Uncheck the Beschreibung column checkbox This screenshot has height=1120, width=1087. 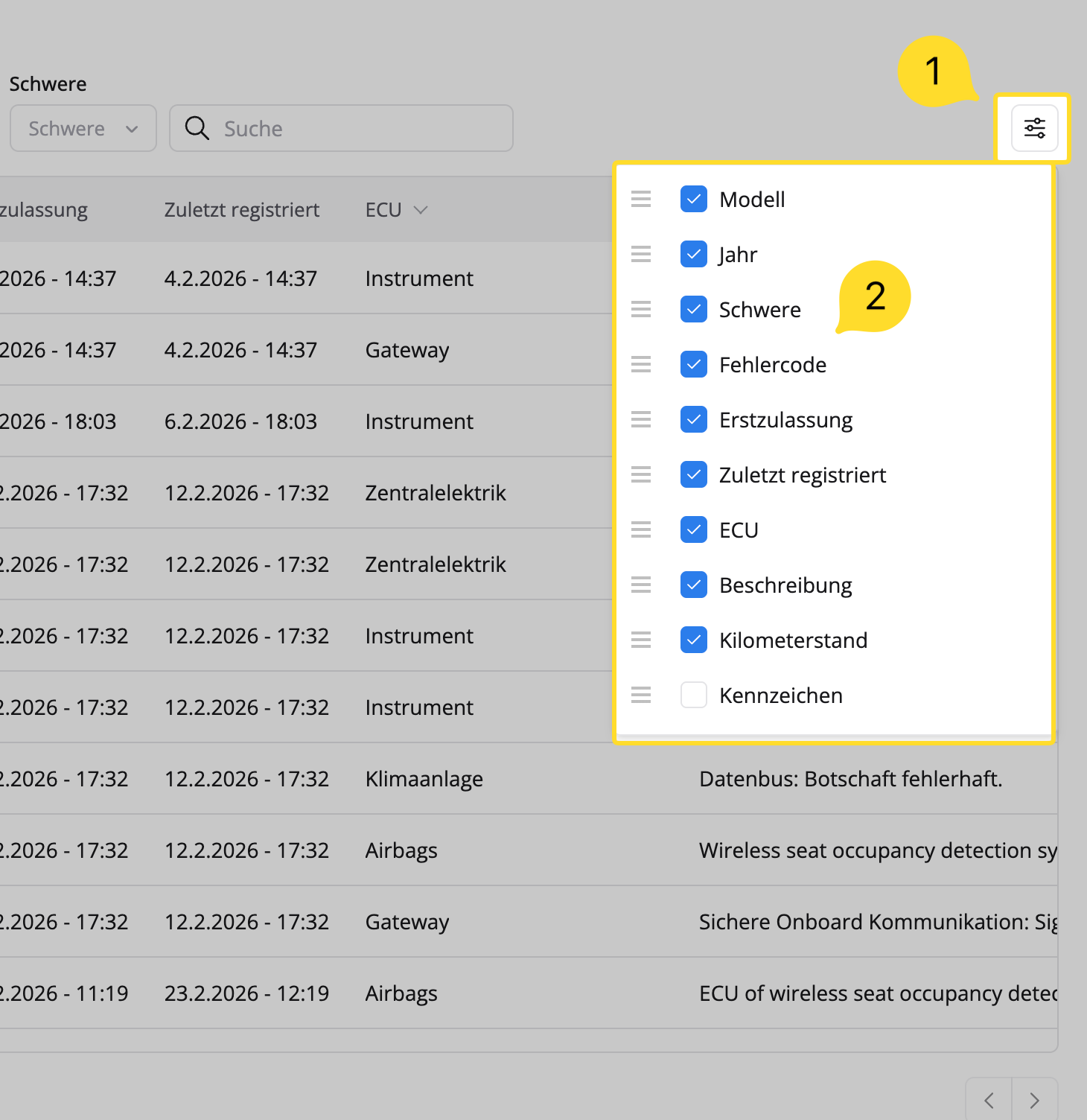coord(694,585)
